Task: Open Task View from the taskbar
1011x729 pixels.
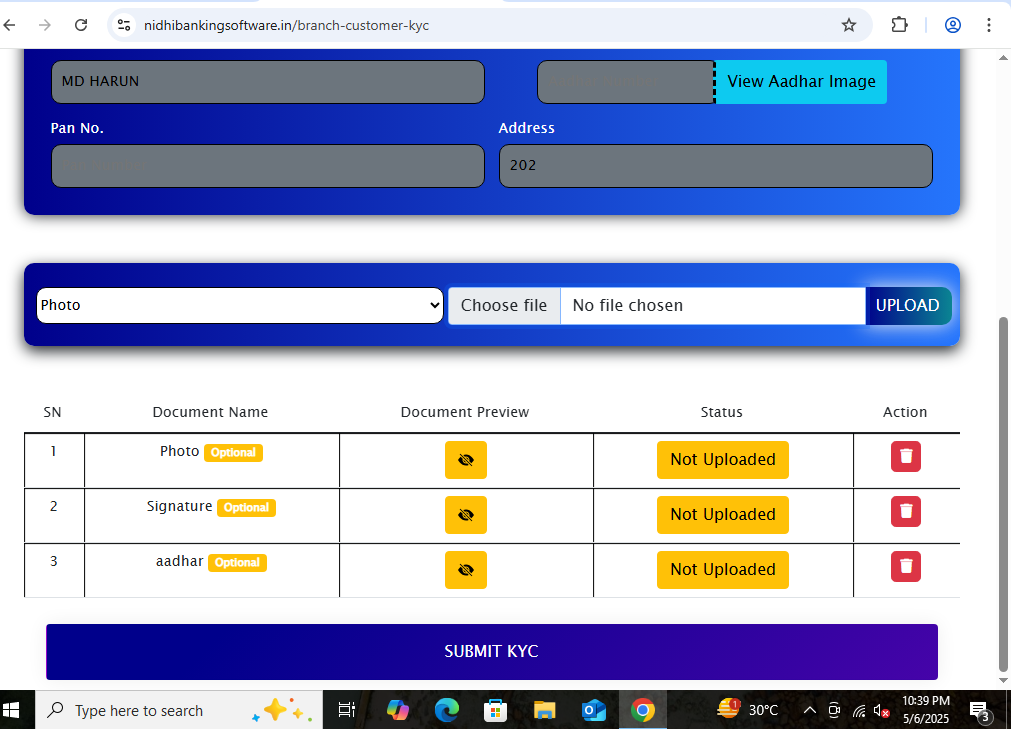Action: [x=346, y=710]
